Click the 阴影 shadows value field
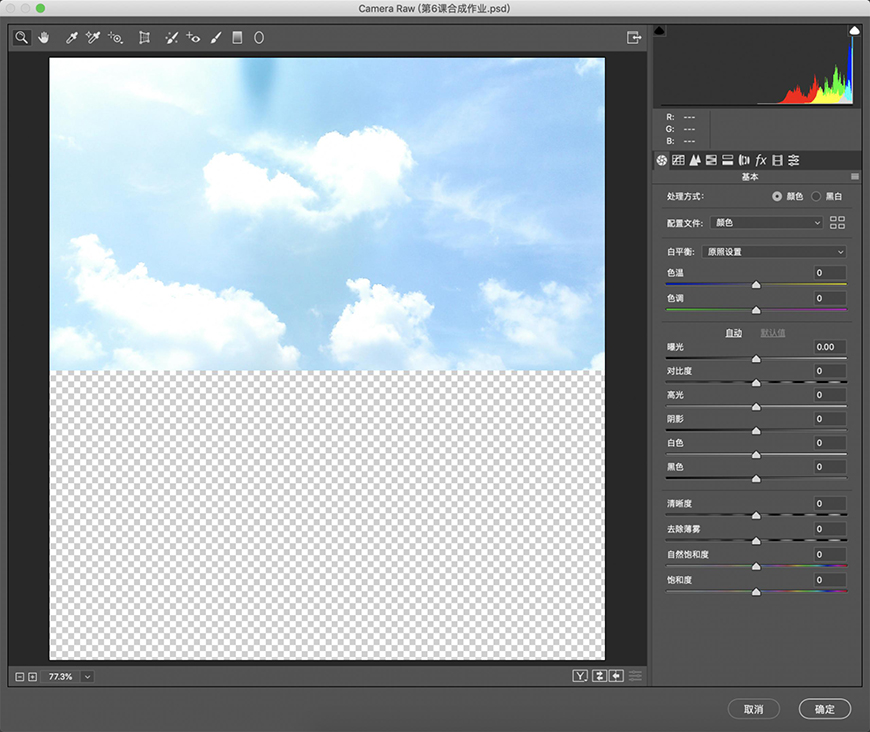This screenshot has height=732, width=870. tap(830, 419)
